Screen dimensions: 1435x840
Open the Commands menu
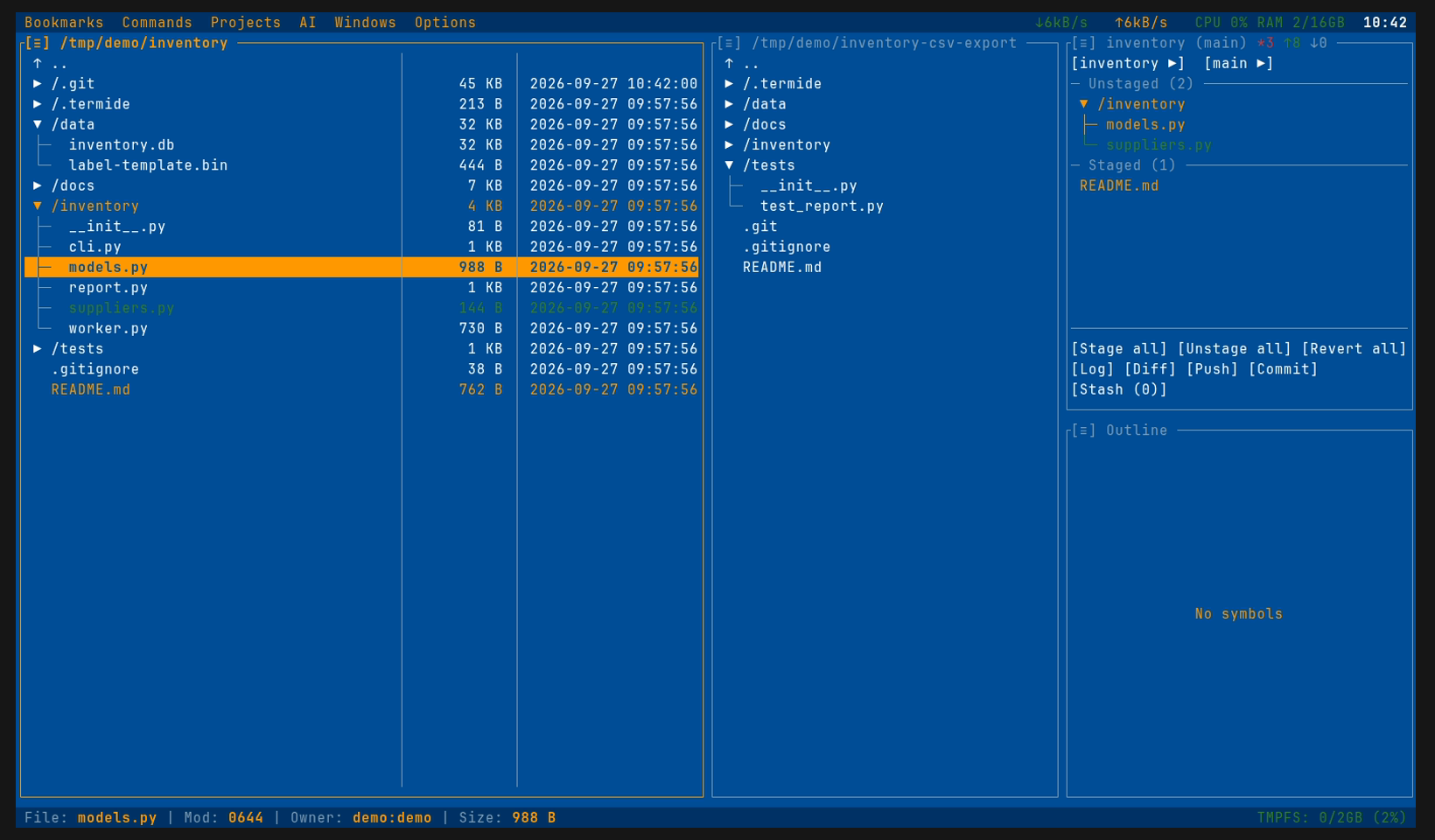(x=157, y=23)
